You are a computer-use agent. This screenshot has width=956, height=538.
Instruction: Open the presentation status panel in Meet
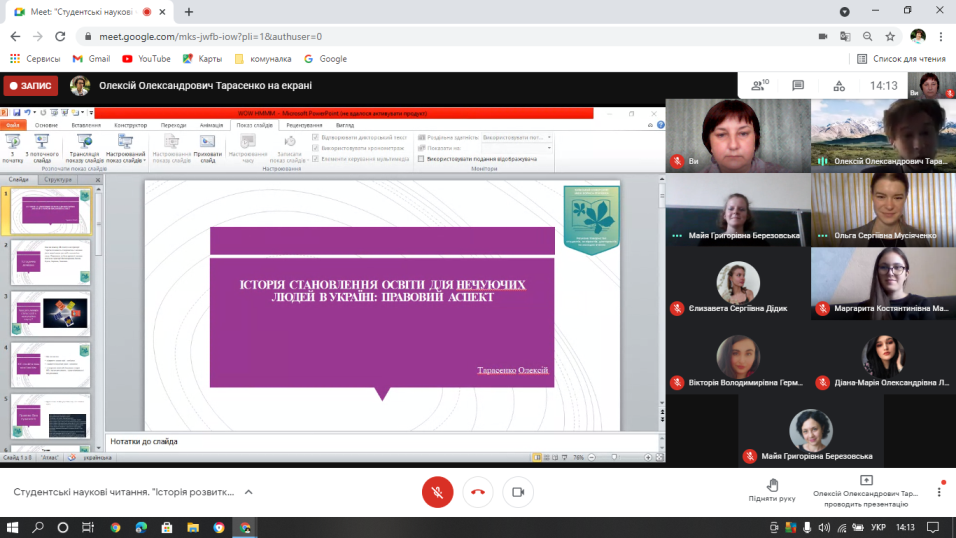(x=865, y=490)
